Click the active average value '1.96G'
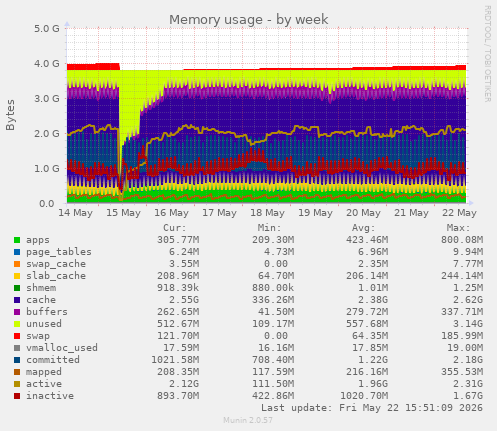This screenshot has width=497, height=431. (x=373, y=384)
